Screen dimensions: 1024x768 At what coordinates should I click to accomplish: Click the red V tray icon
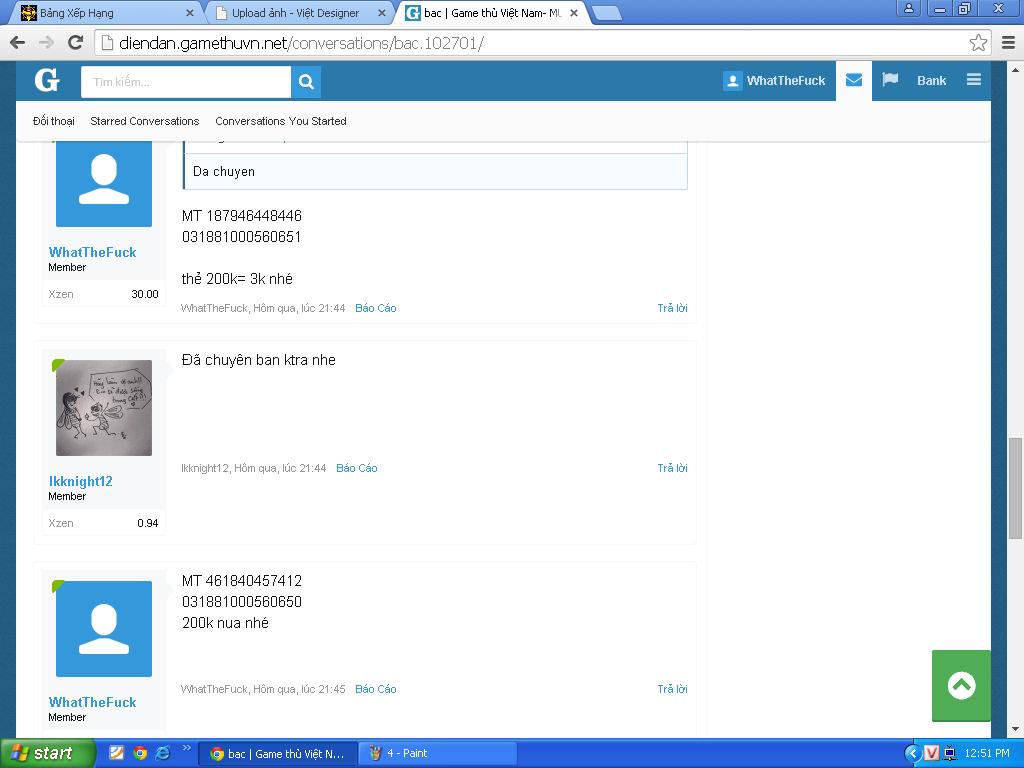click(932, 754)
